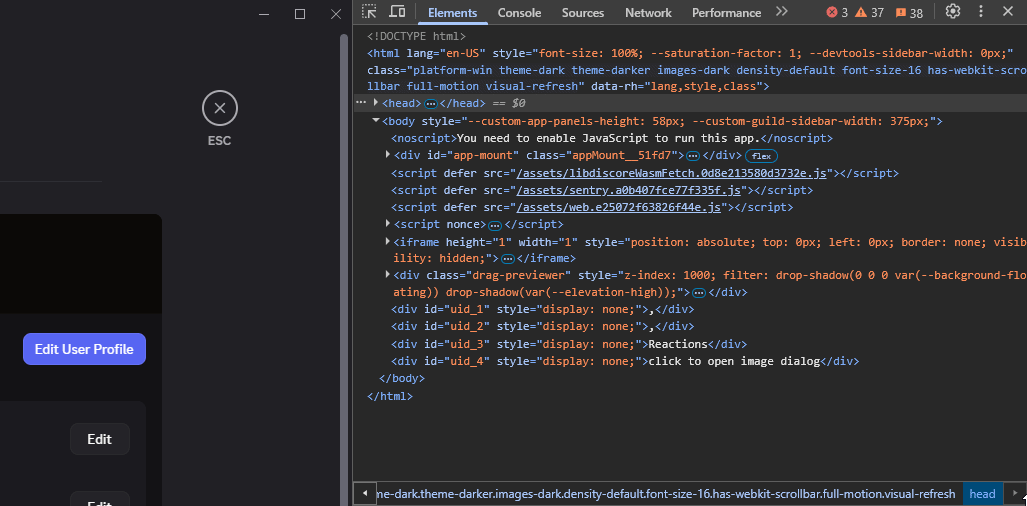The width and height of the screenshot is (1027, 506).
Task: Switch to the Network tab
Action: (x=648, y=12)
